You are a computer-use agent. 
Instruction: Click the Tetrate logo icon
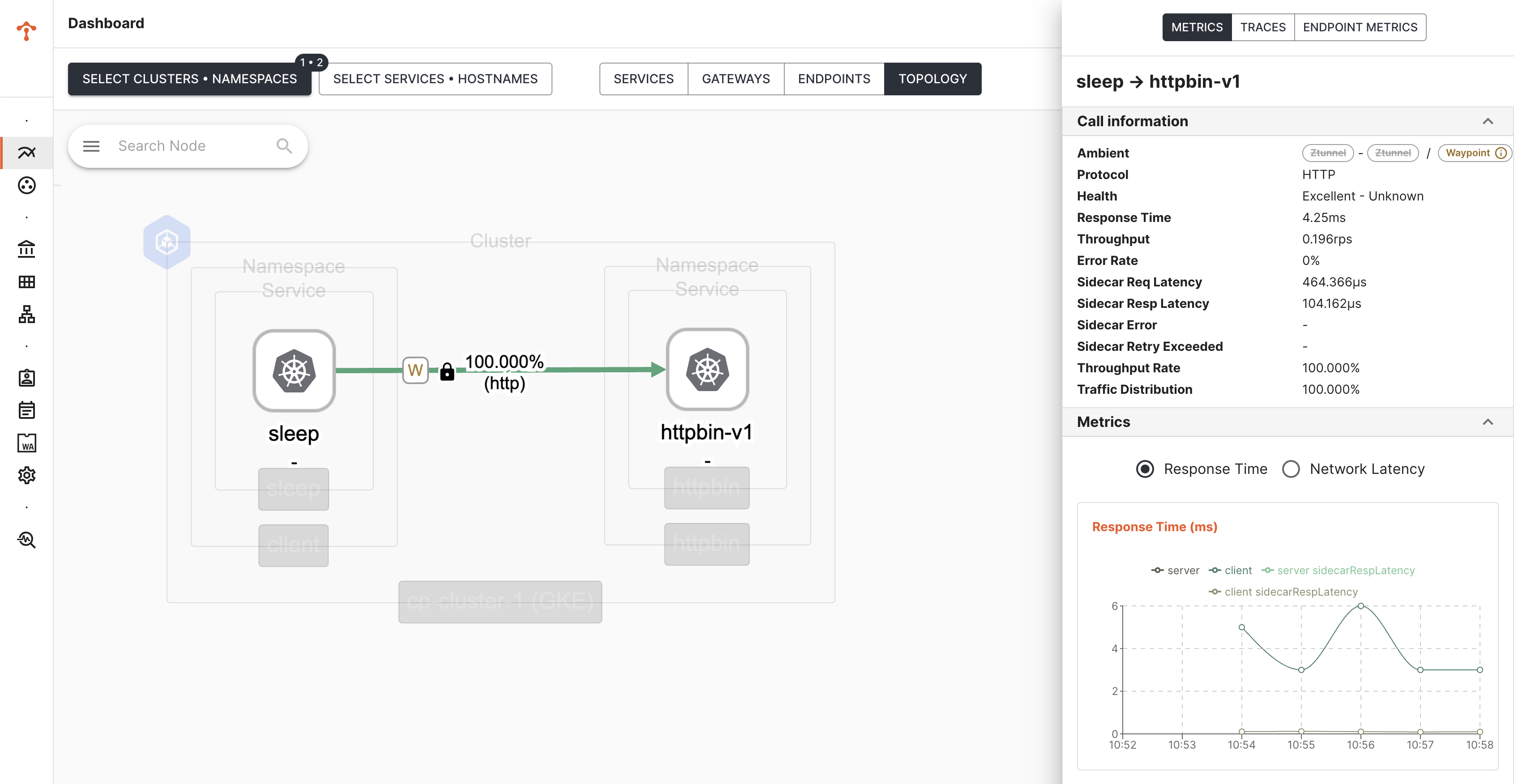click(x=26, y=30)
